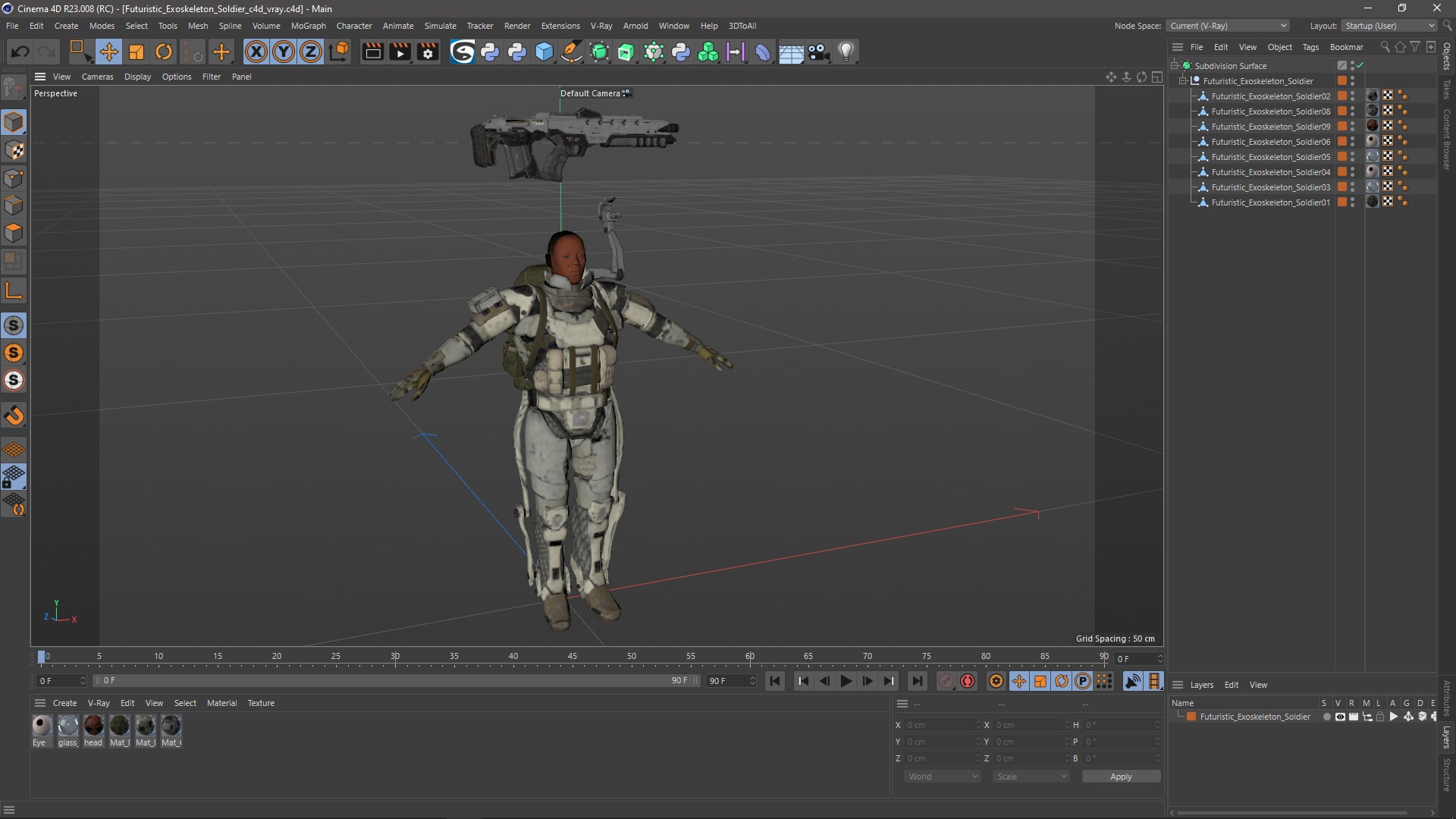Open the V-Ray menu
Screen dimensions: 1456x819
click(x=601, y=26)
